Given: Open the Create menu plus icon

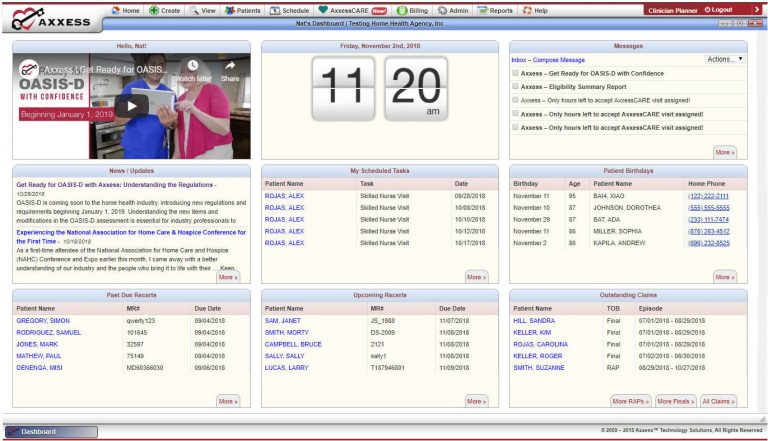Looking at the screenshot, I should click(x=154, y=10).
